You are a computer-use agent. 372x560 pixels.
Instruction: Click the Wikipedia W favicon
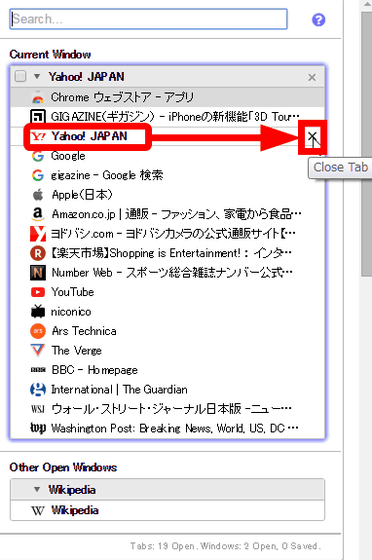pos(38,510)
